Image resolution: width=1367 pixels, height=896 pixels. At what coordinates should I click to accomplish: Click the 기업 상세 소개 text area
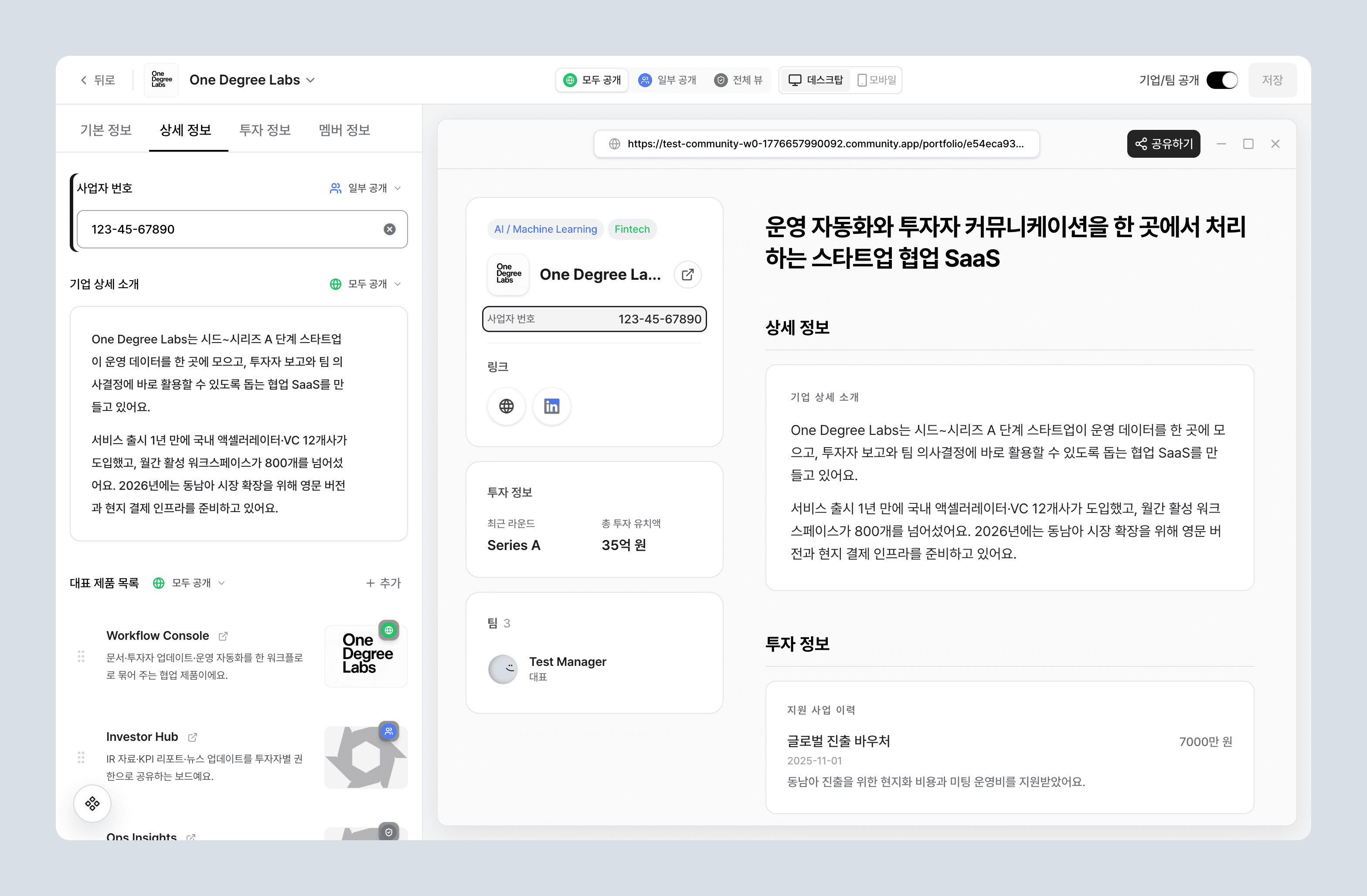pyautogui.click(x=239, y=423)
